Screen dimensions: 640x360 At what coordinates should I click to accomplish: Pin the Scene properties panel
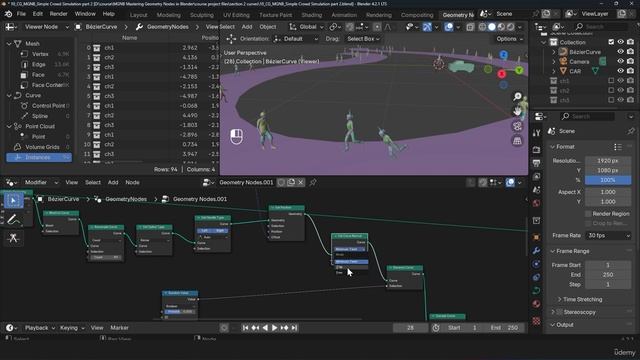point(631,131)
